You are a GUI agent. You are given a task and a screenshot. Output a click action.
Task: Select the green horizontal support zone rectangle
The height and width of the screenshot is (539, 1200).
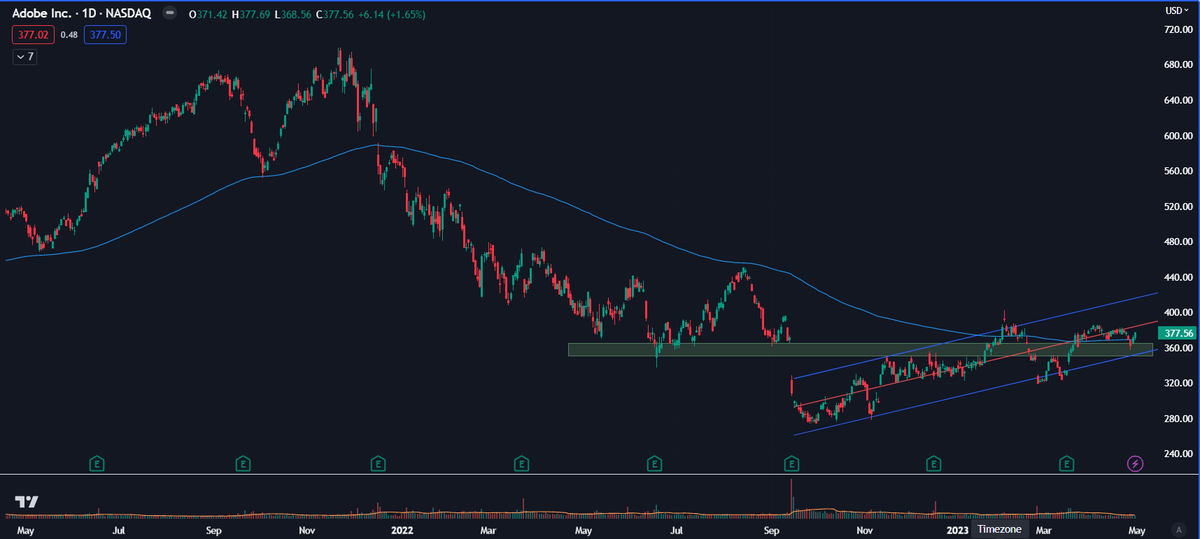[860, 349]
